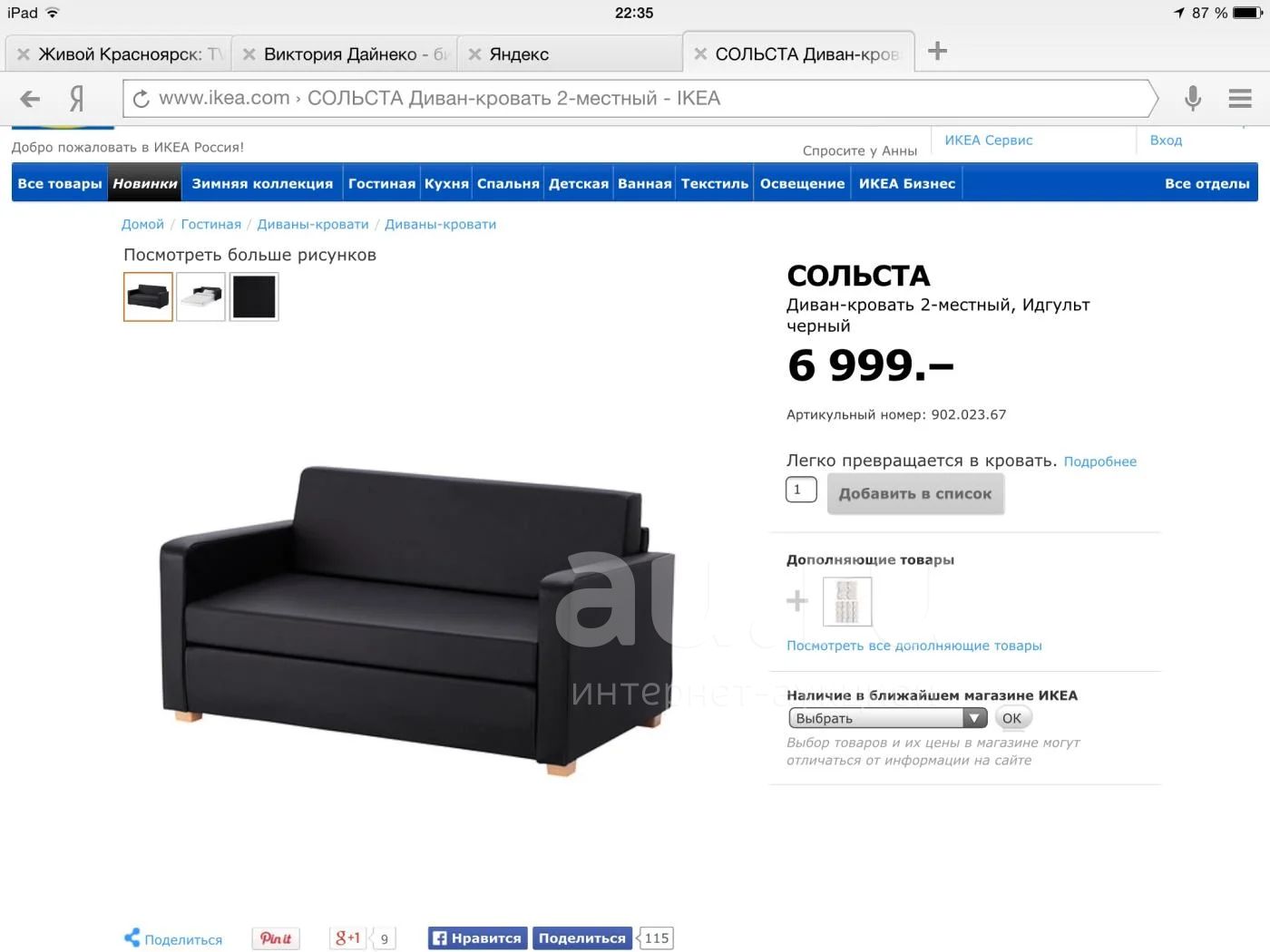Open the Все отделы menu

(1206, 183)
